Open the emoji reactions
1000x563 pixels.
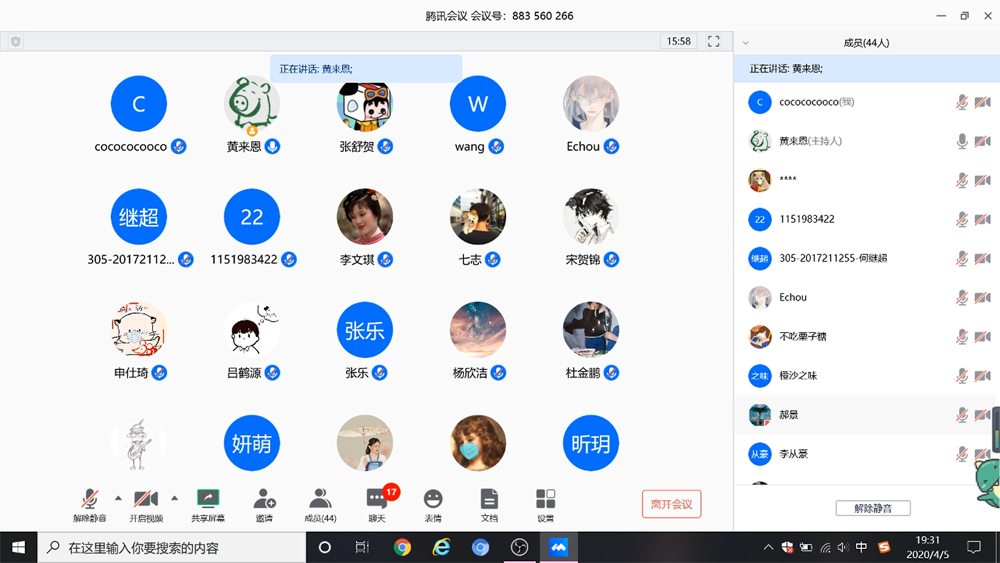433,505
